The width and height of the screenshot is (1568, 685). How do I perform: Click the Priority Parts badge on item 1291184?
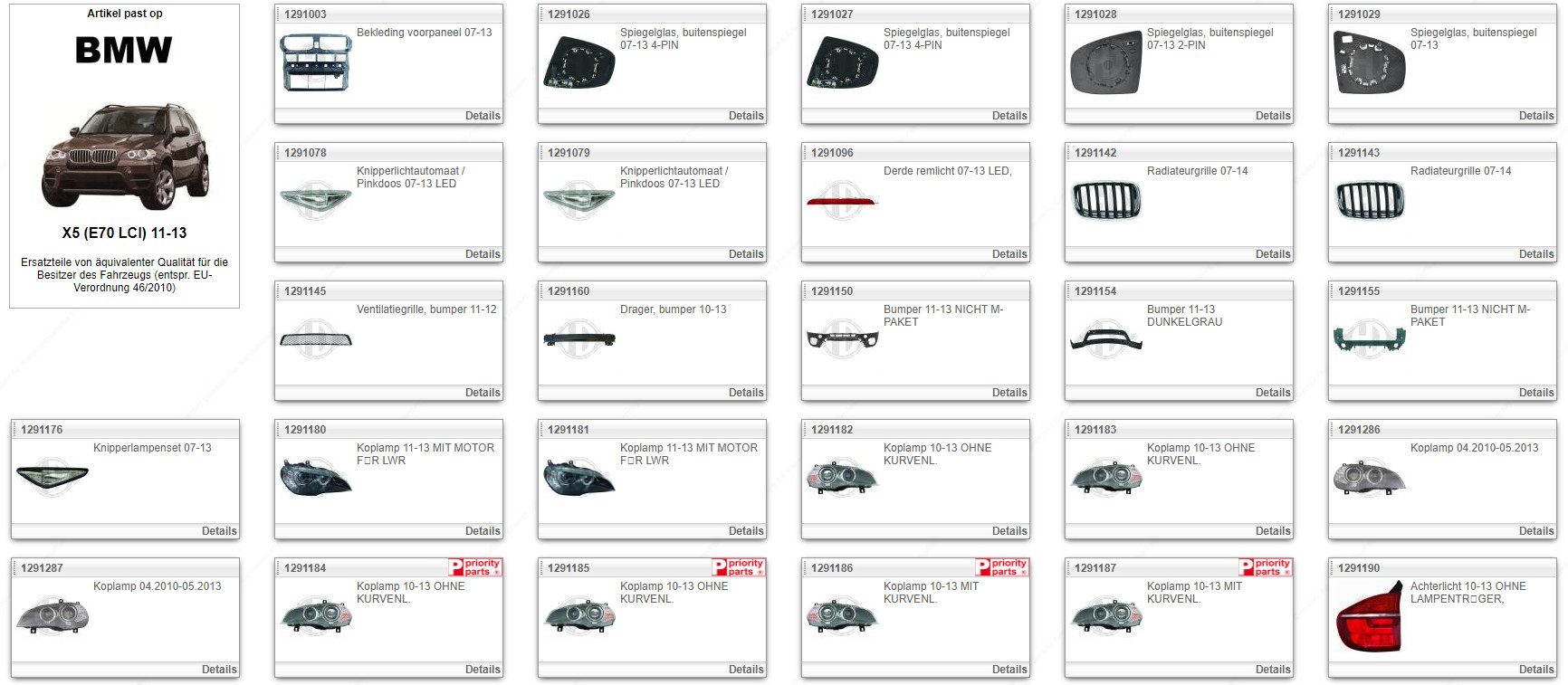[475, 567]
